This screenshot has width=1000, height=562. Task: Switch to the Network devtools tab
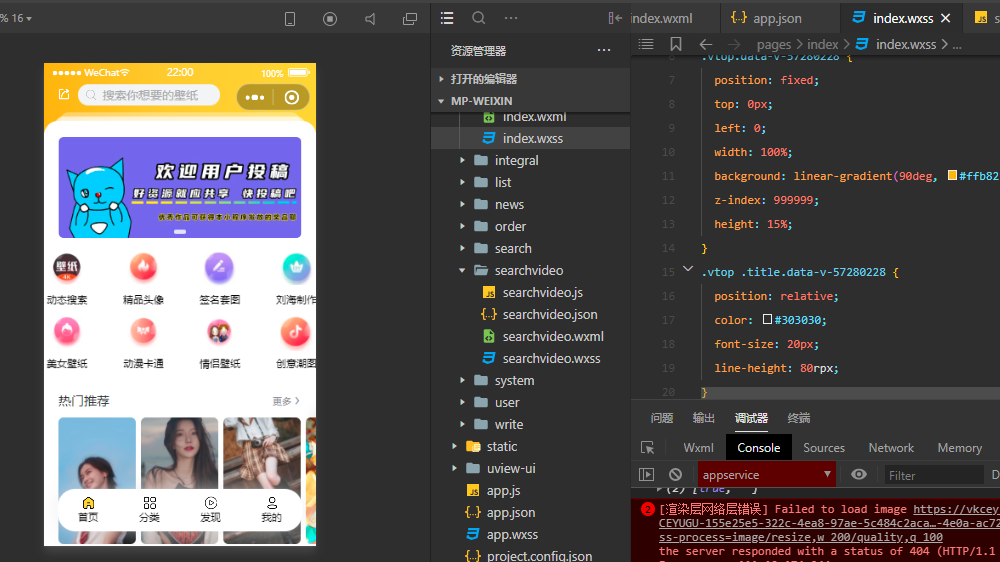[x=891, y=448]
